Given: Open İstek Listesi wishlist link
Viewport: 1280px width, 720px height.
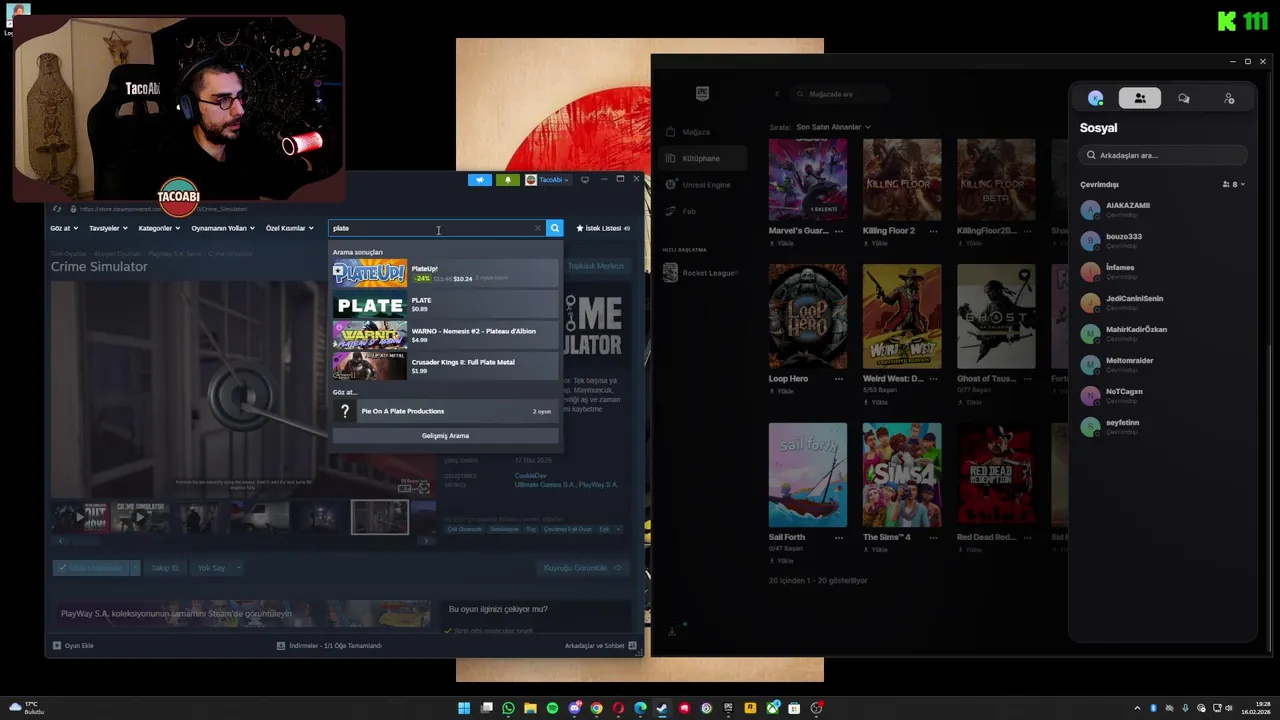Looking at the screenshot, I should point(603,228).
